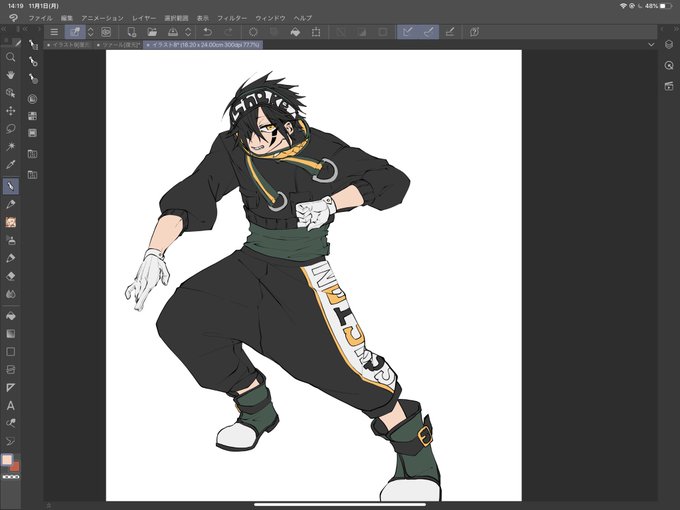The image size is (680, 510).
Task: Open the アニメーション menu
Action: pyautogui.click(x=102, y=18)
